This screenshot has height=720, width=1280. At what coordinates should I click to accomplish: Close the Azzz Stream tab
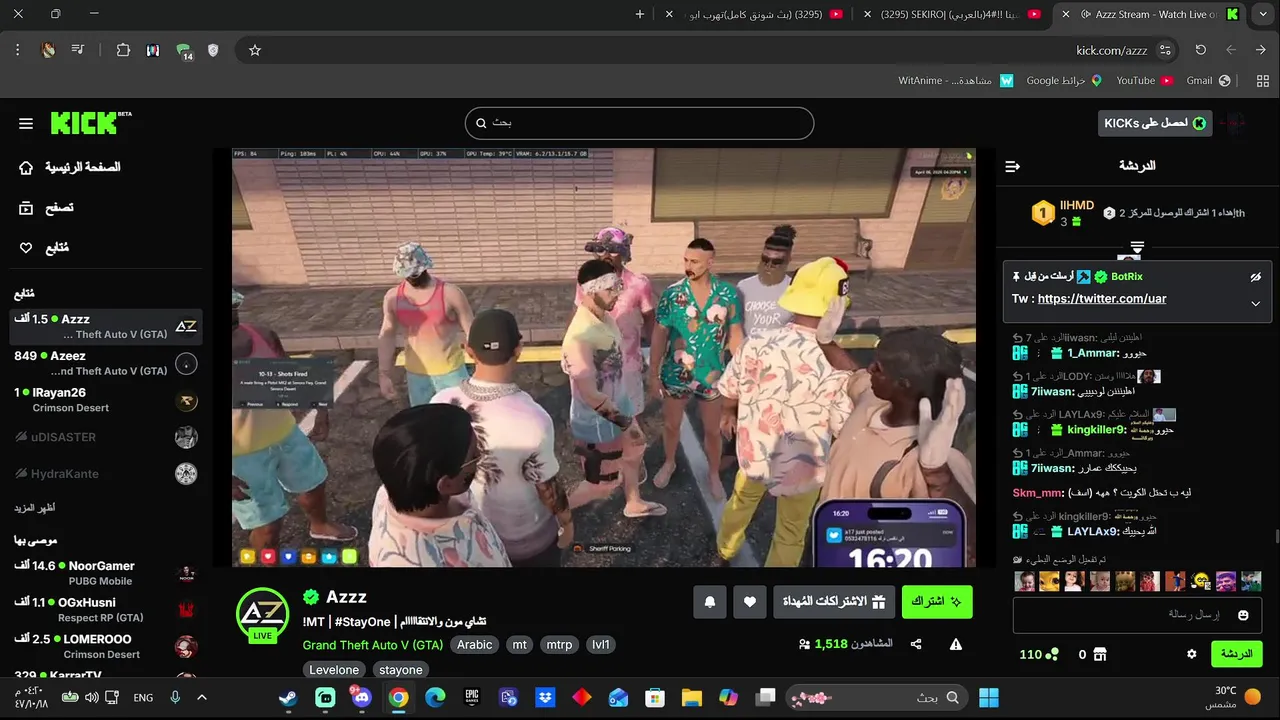1066,14
